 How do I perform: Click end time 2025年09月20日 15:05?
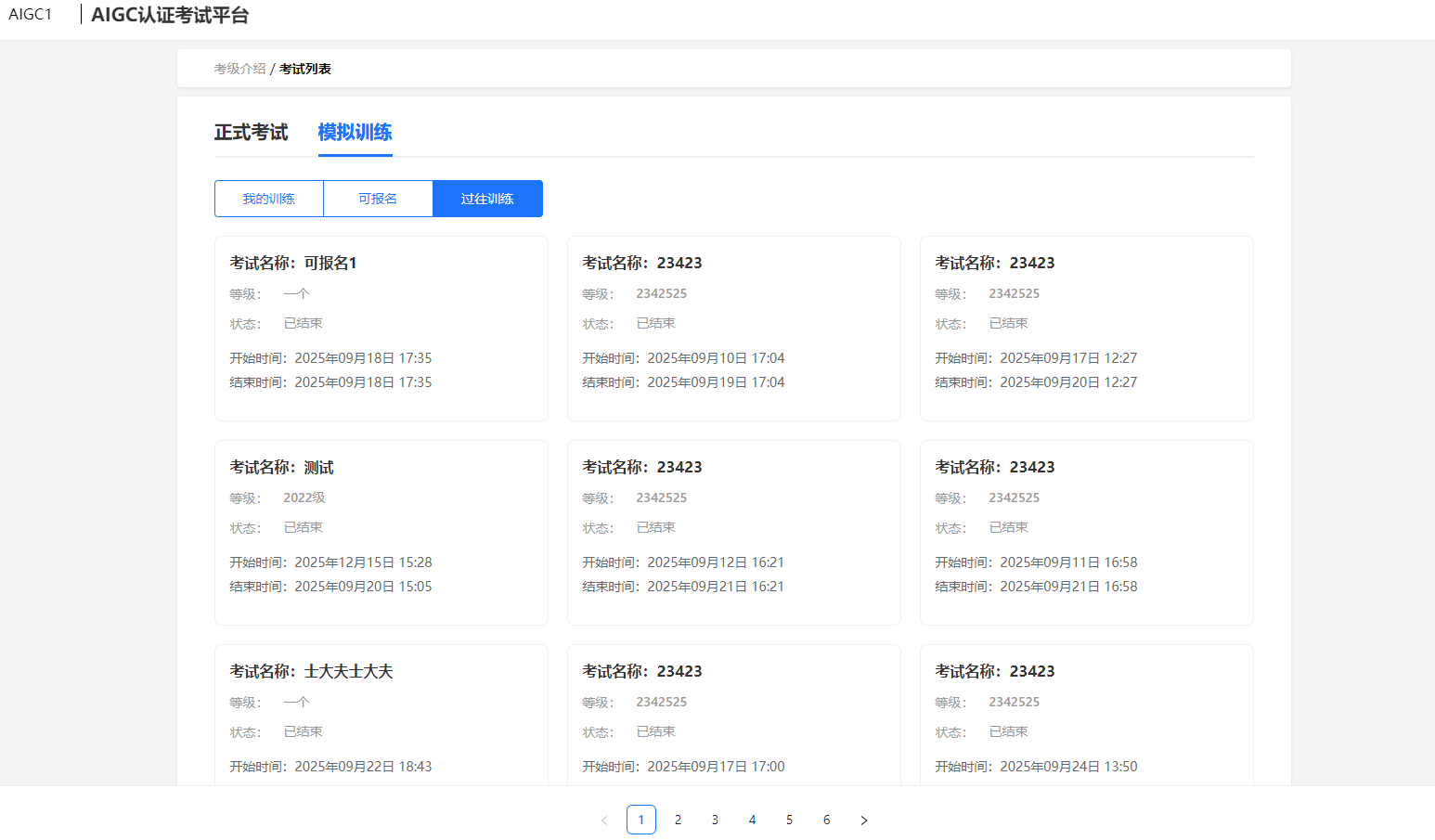[x=363, y=587]
